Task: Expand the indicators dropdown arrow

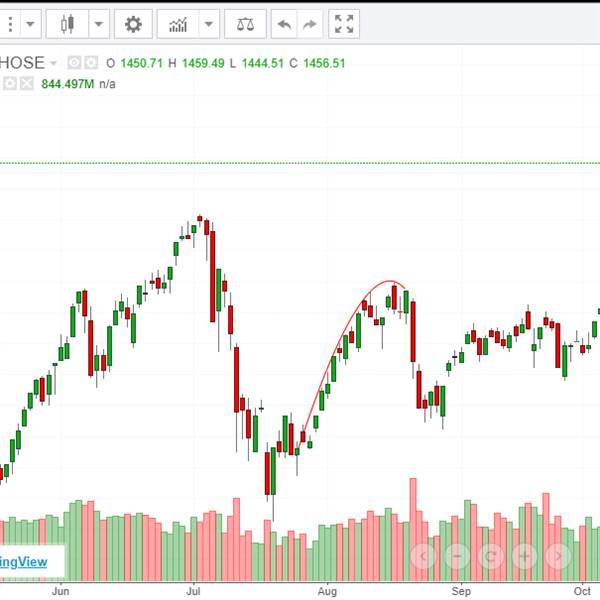Action: [209, 24]
